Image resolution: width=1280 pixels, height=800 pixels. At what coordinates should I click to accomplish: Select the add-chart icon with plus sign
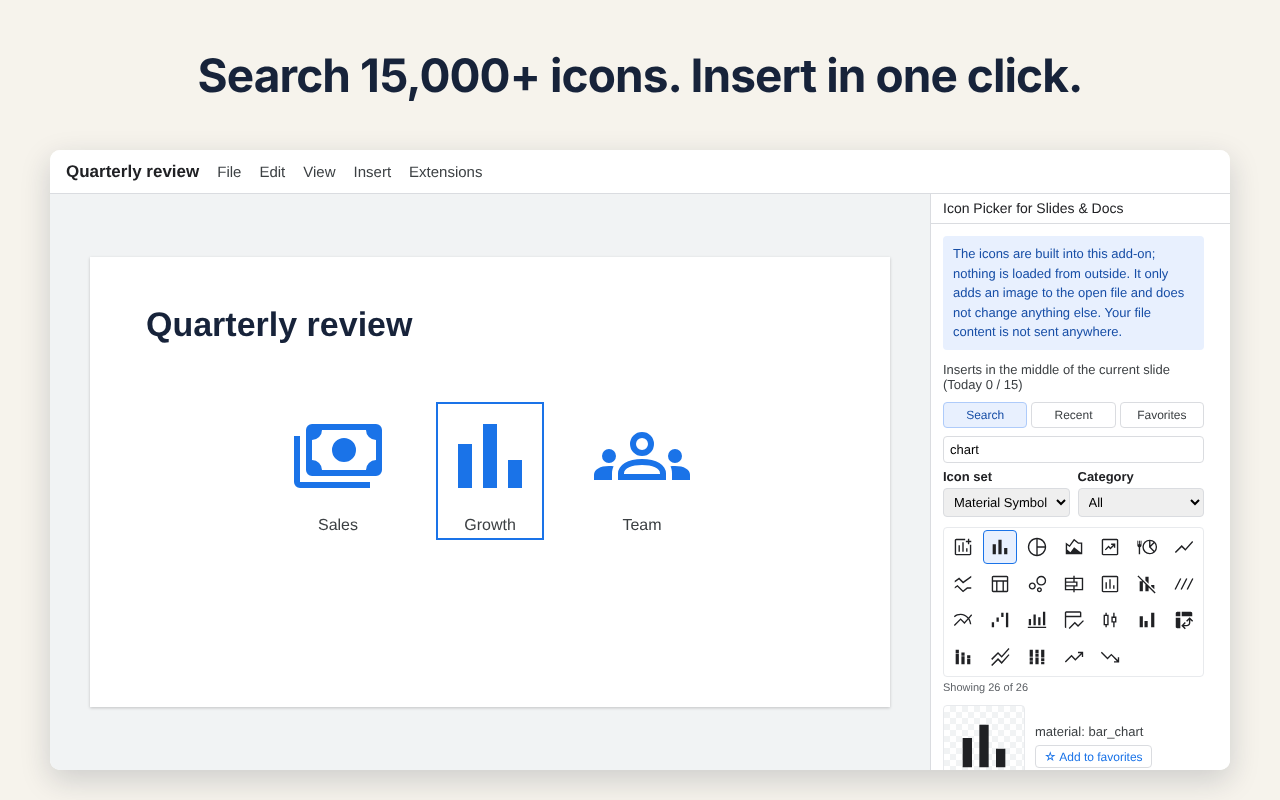click(x=963, y=547)
